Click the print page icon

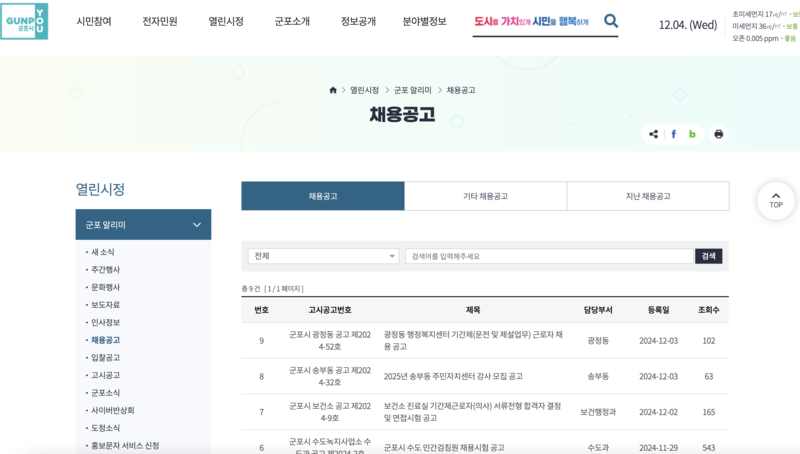pos(718,134)
